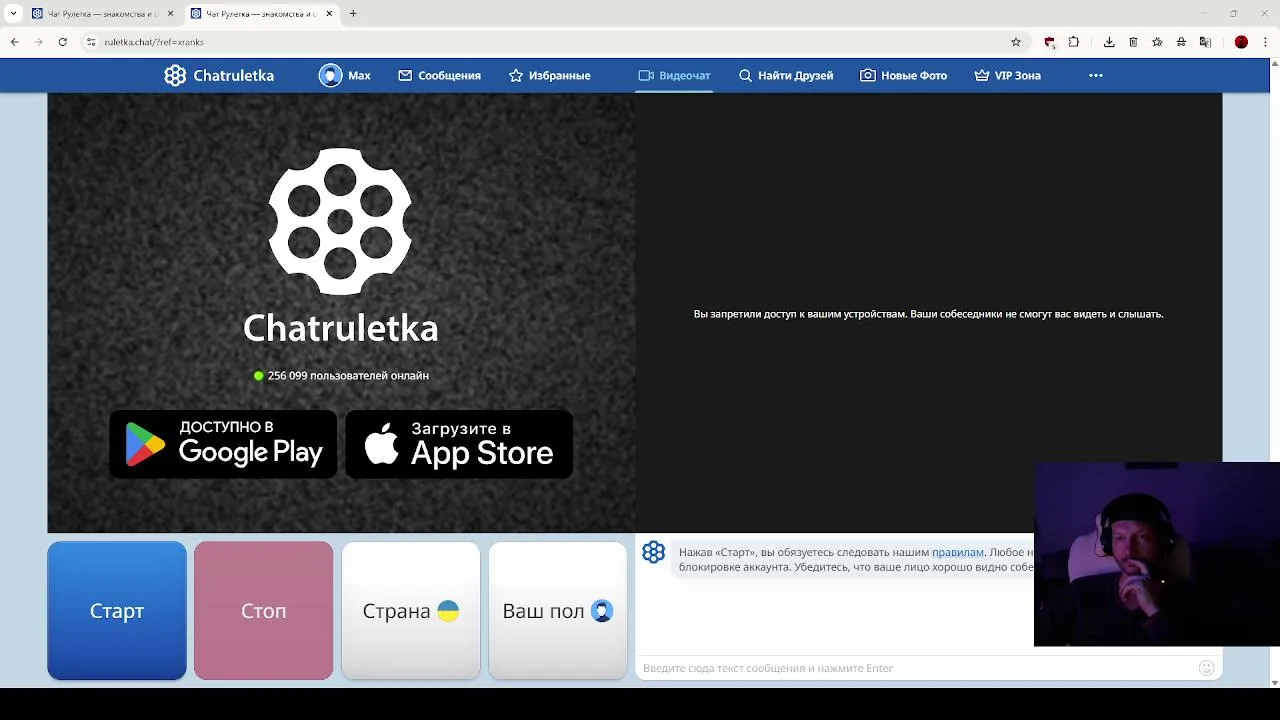Bookmark this page with the star
Viewport: 1280px width, 720px height.
click(x=1016, y=42)
